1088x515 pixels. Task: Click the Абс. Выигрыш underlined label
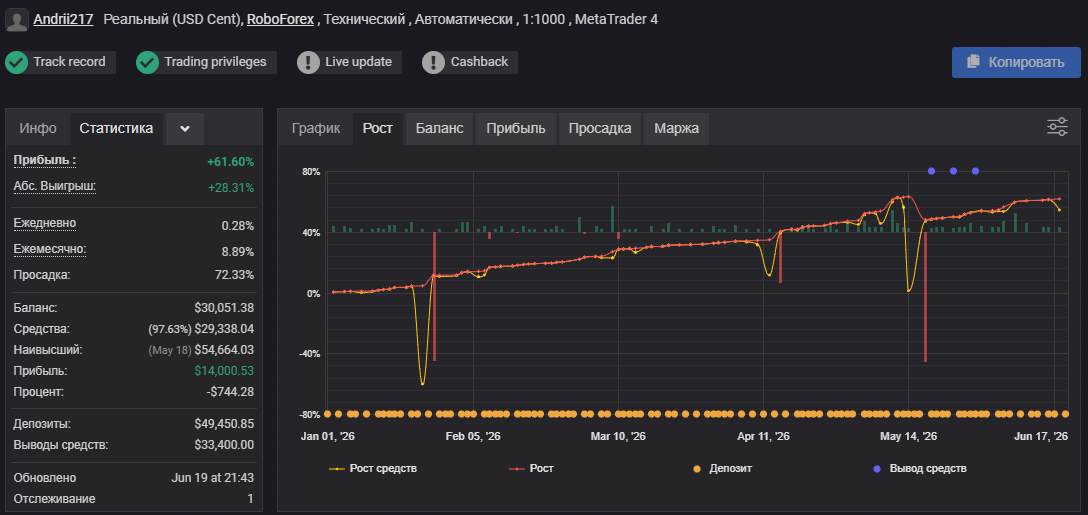click(x=55, y=186)
